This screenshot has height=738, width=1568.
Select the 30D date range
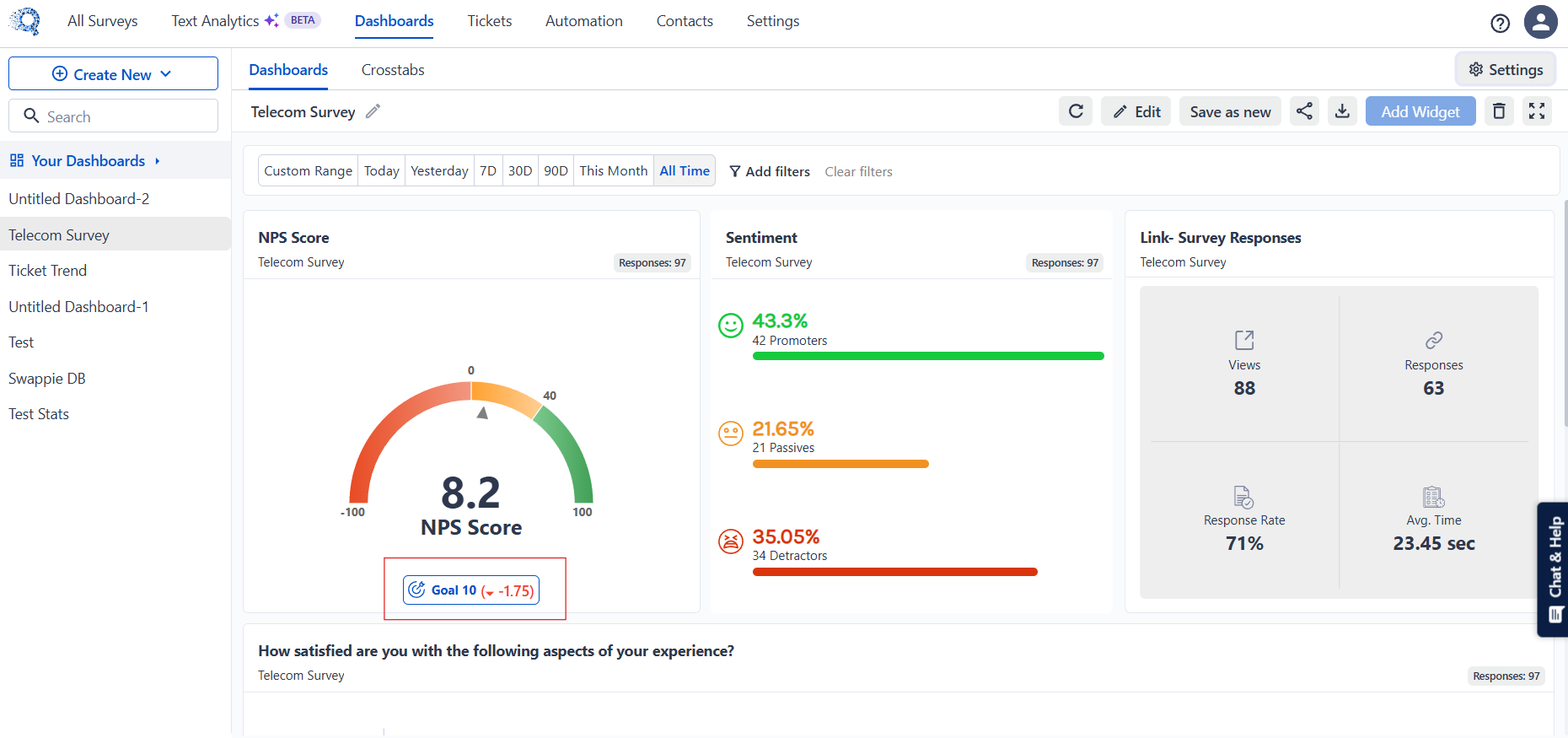(520, 170)
